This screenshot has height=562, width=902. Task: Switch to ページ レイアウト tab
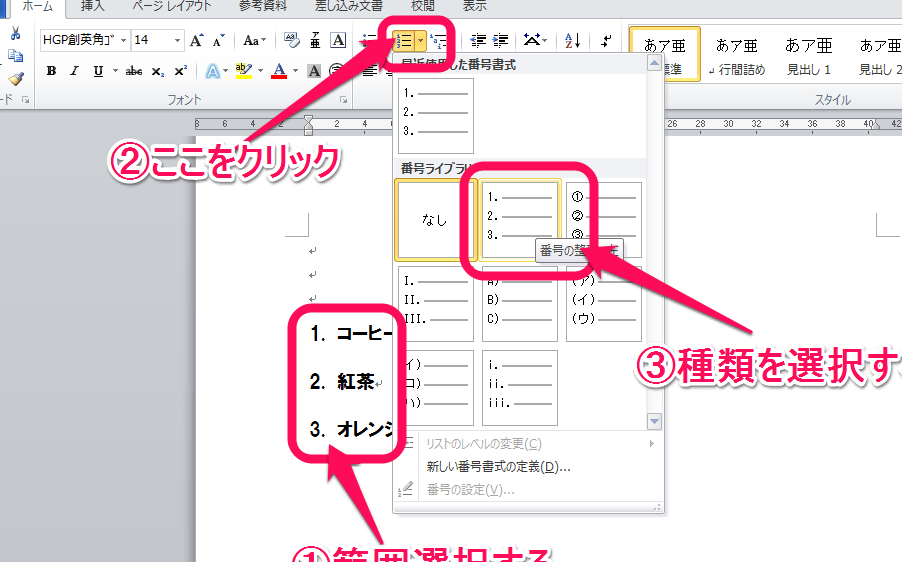172,6
